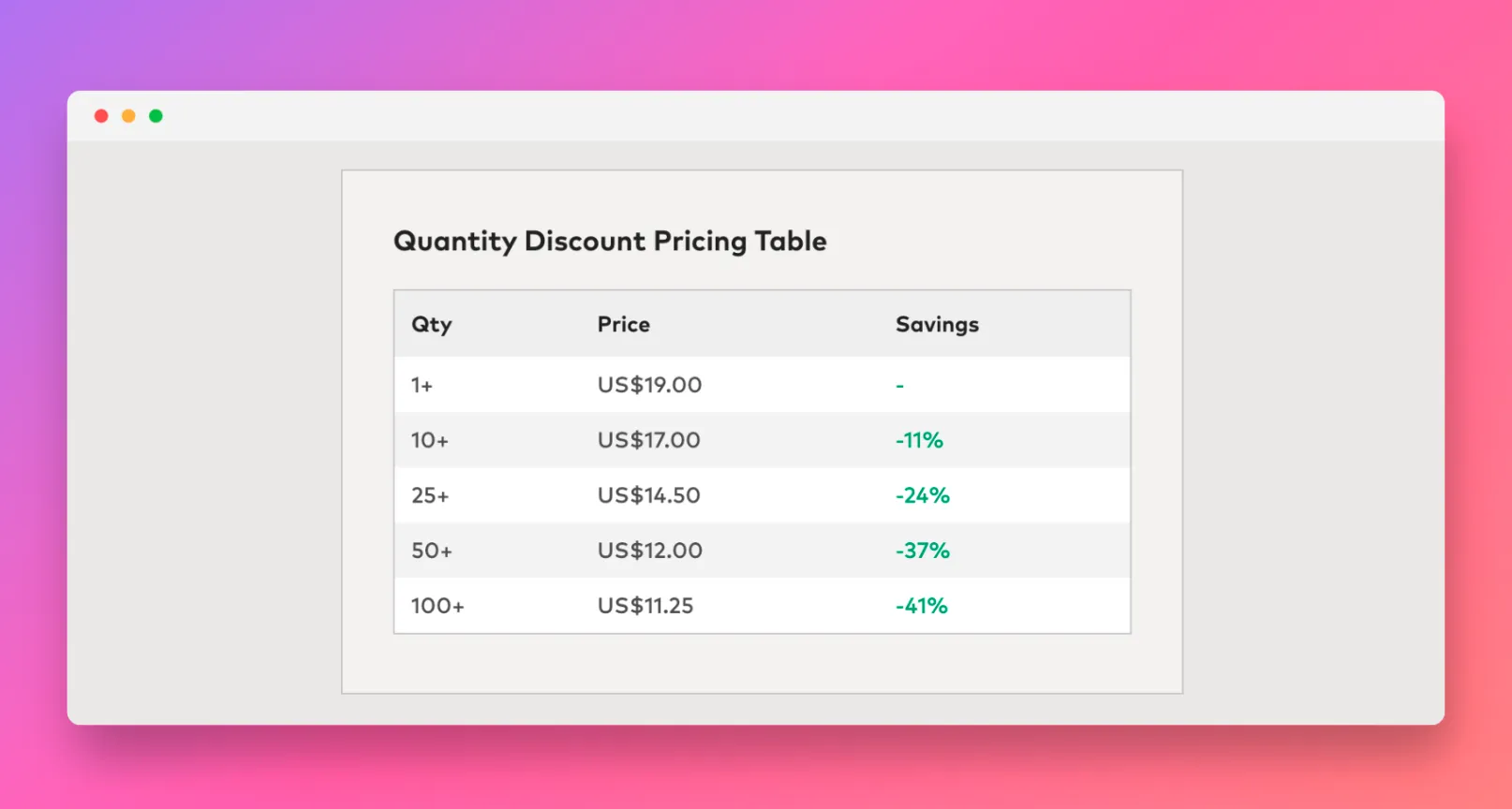This screenshot has width=1512, height=809.
Task: Click the US$14.50 price cell
Action: click(x=649, y=495)
